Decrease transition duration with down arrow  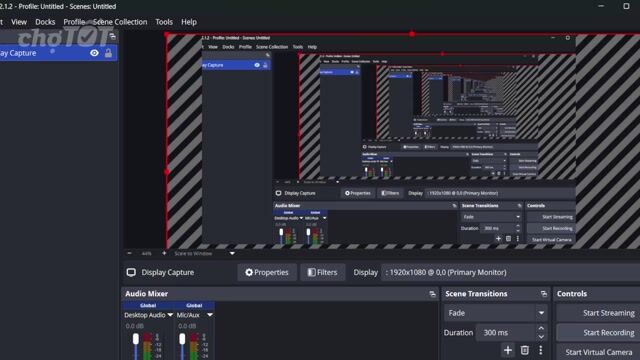click(x=541, y=337)
